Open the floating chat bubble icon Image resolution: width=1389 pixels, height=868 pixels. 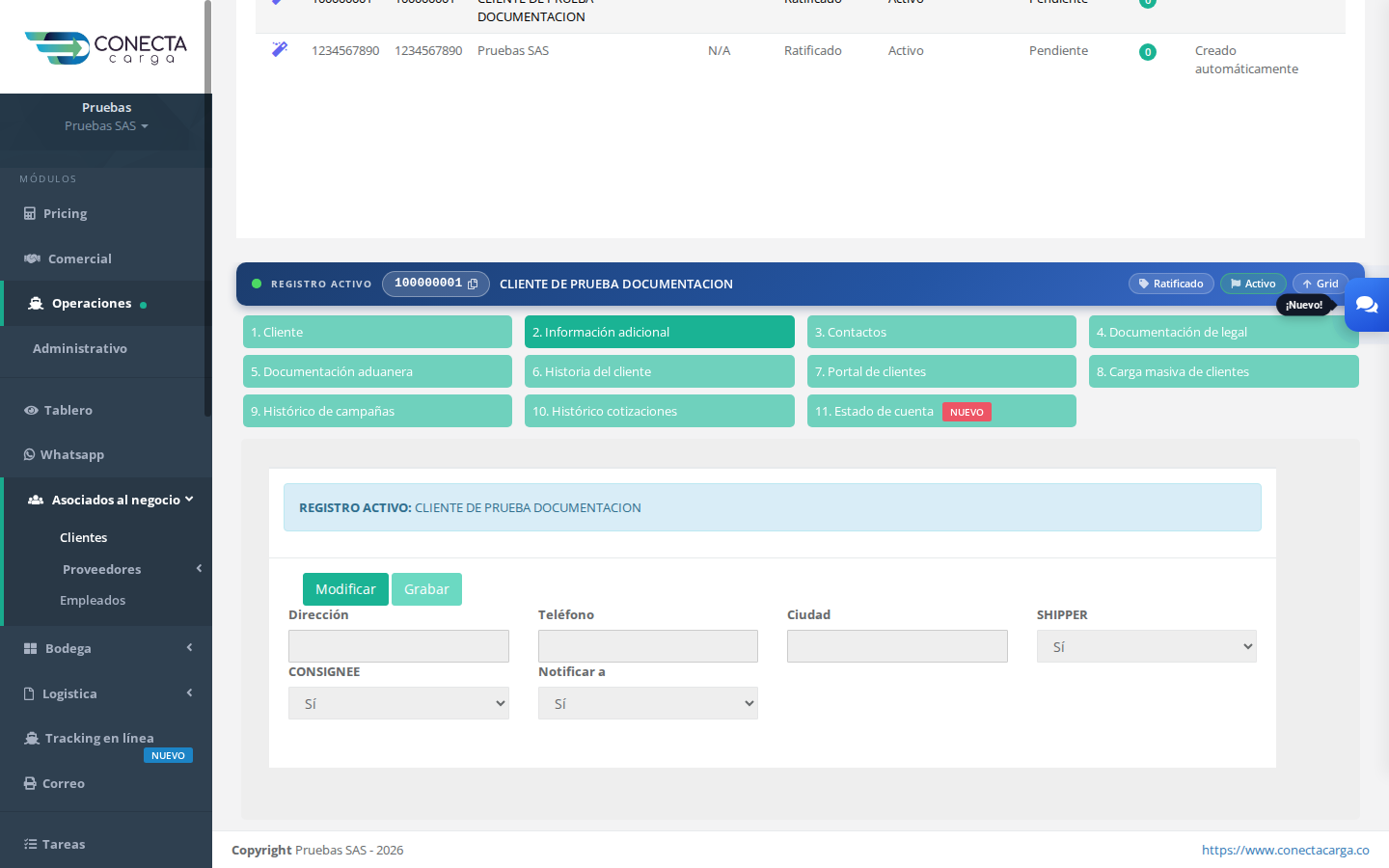(1367, 305)
